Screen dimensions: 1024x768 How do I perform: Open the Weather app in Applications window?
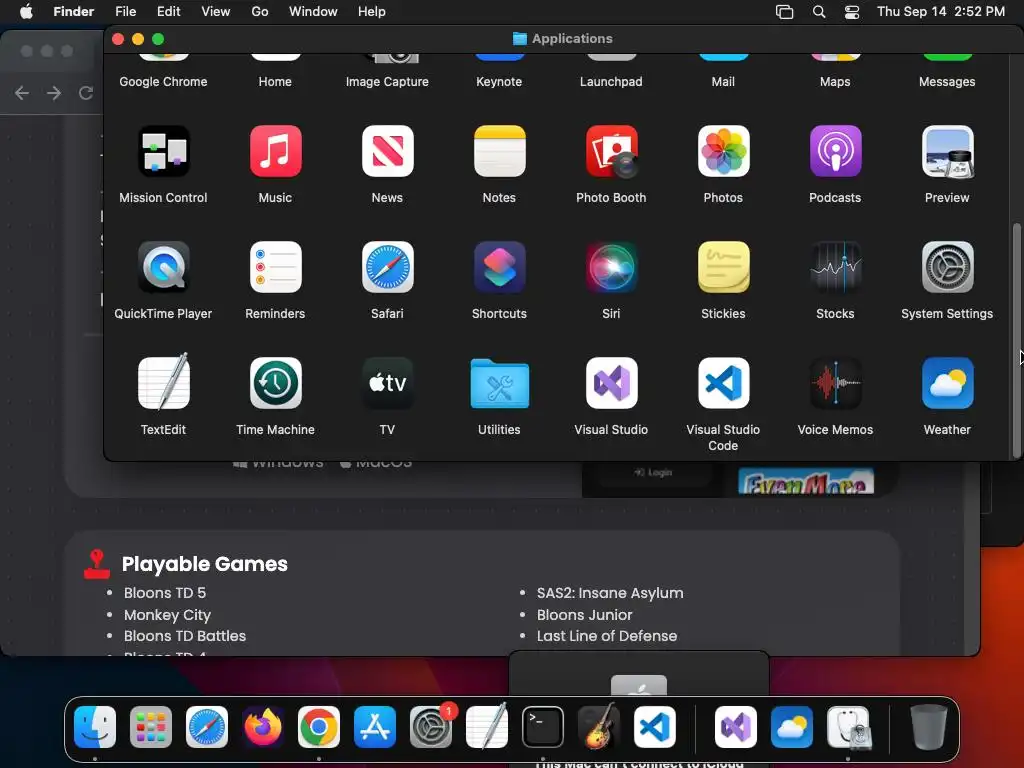(x=948, y=383)
